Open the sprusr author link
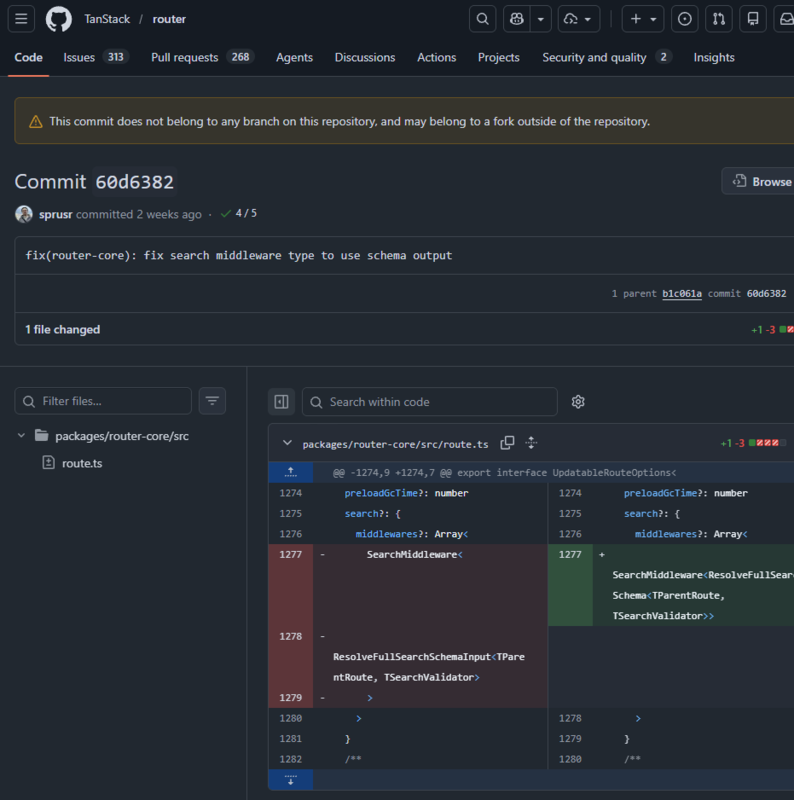794x800 pixels. (x=56, y=214)
